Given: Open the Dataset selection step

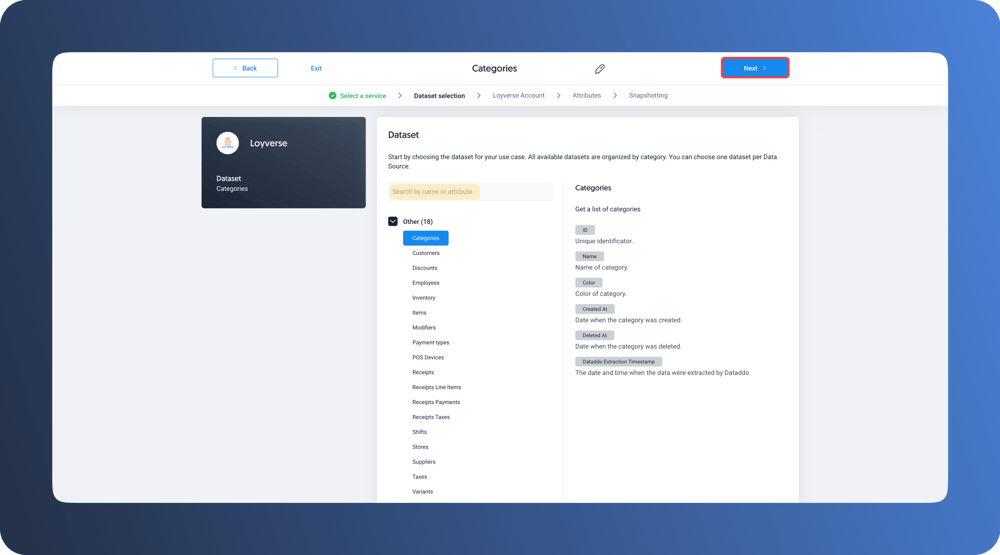Looking at the screenshot, I should pyautogui.click(x=439, y=96).
